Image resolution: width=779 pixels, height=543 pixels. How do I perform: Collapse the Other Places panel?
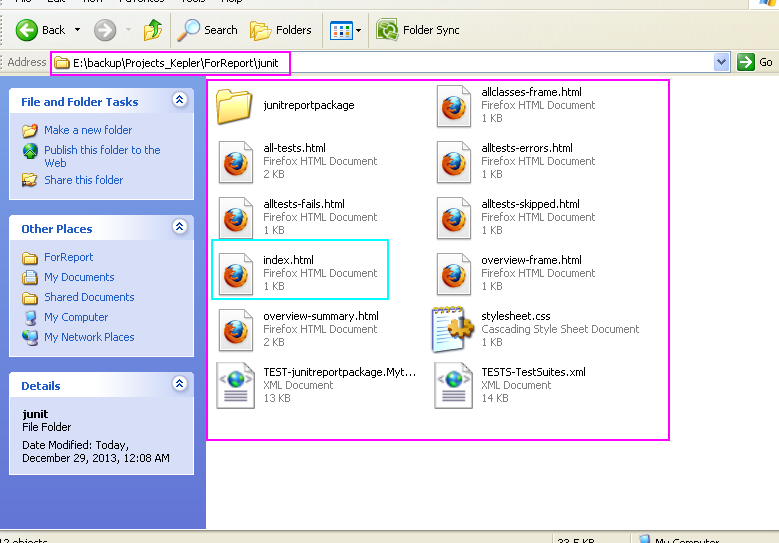[x=179, y=227]
